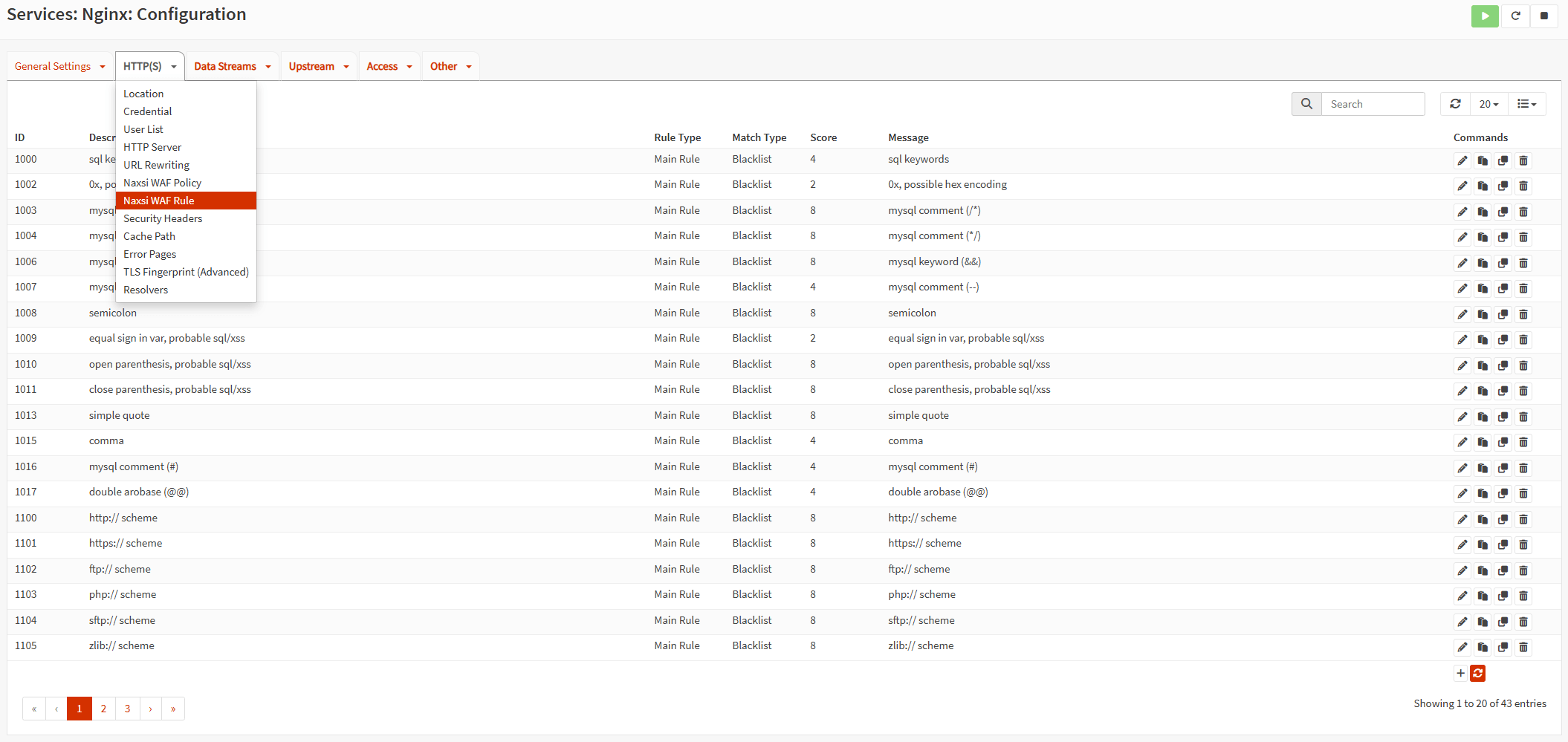Add a new rule with the plus icon
The width and height of the screenshot is (1568, 742).
point(1460,673)
